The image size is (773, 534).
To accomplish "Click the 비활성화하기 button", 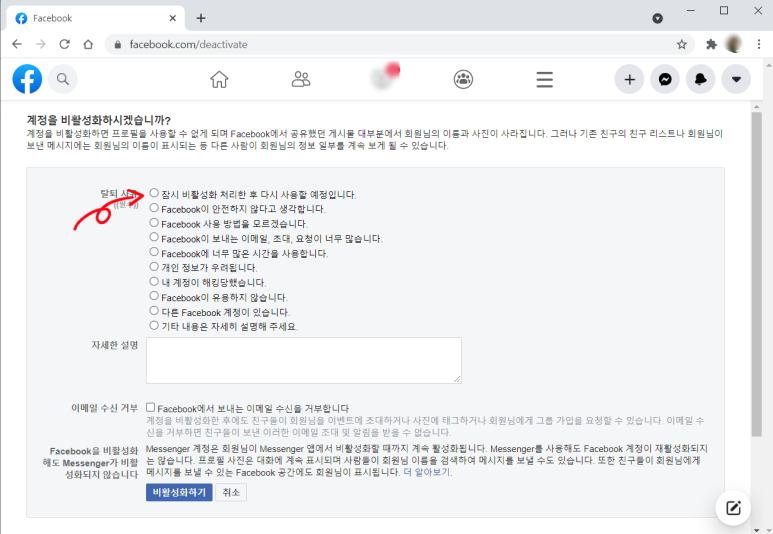I will pyautogui.click(x=179, y=492).
